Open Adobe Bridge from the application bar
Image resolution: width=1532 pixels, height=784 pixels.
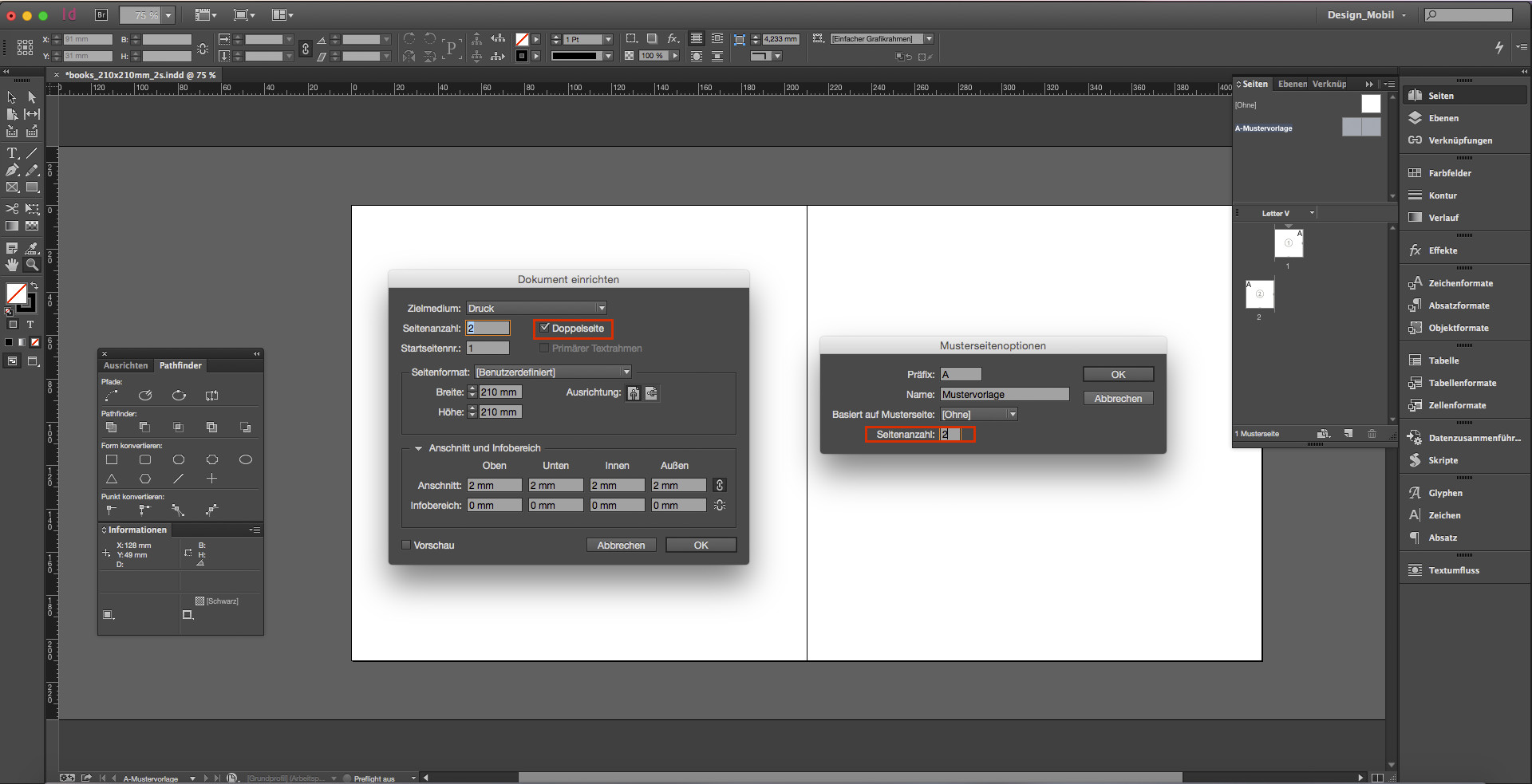tap(102, 14)
